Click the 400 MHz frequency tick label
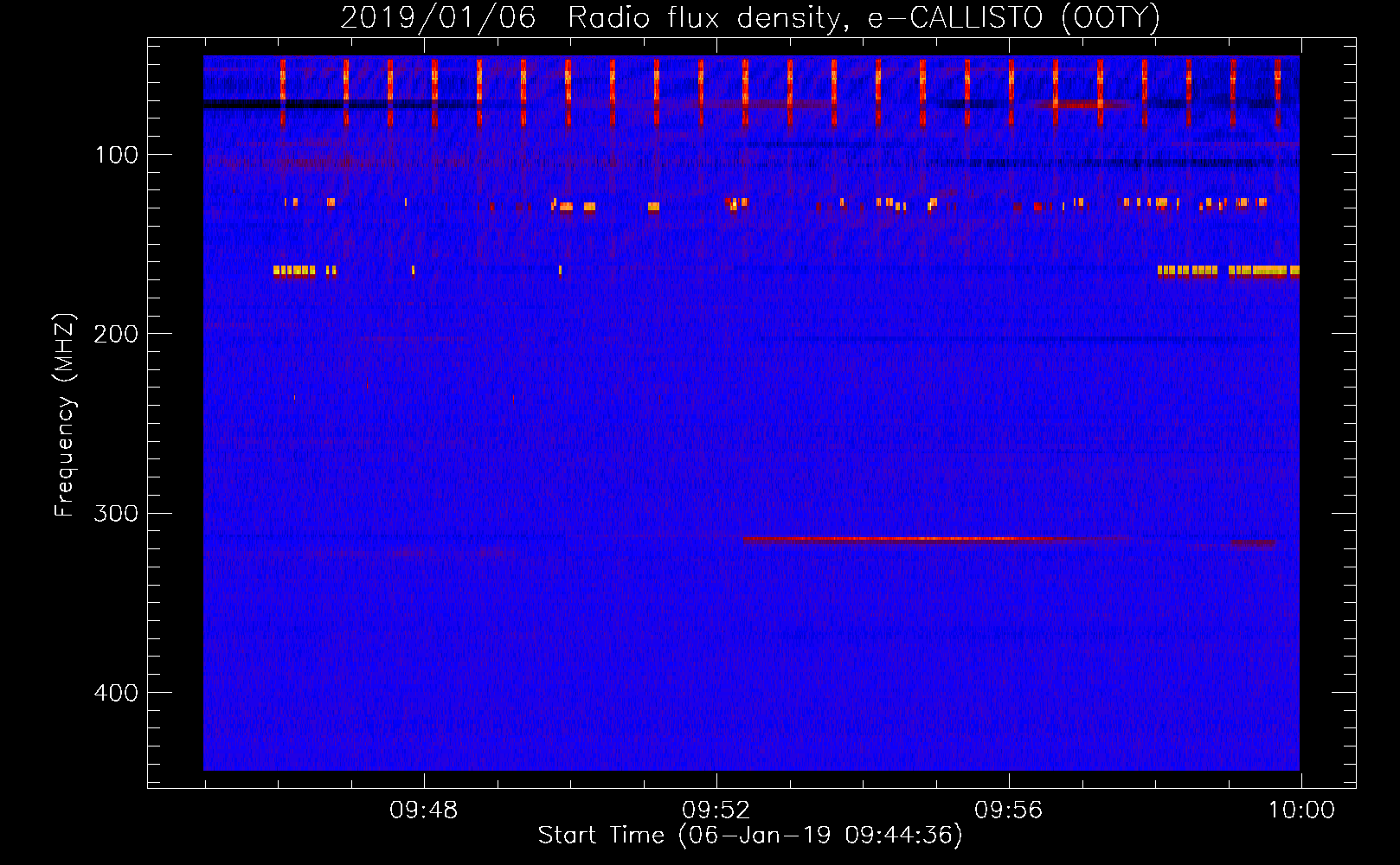Image resolution: width=1400 pixels, height=865 pixels. 116,693
